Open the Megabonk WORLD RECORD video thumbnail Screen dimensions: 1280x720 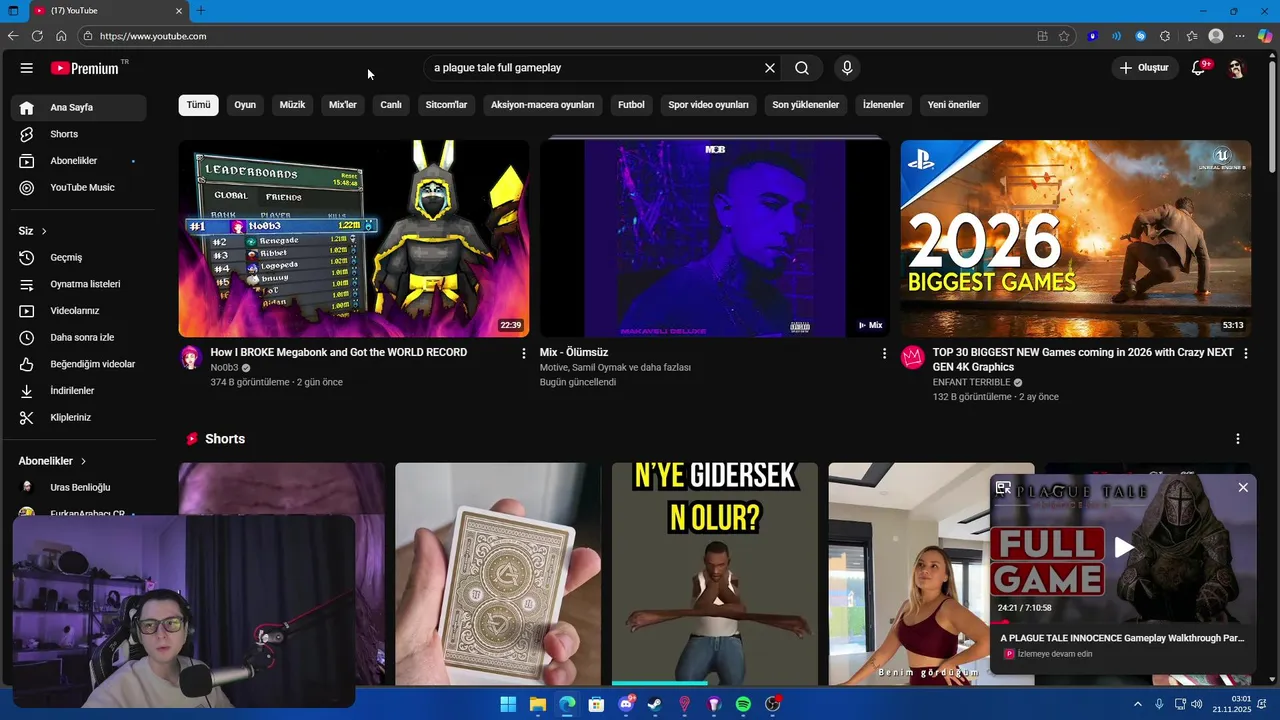354,238
